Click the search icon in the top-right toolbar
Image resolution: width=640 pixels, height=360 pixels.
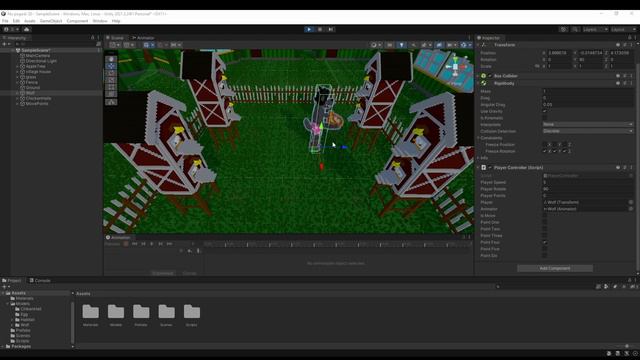tap(575, 29)
